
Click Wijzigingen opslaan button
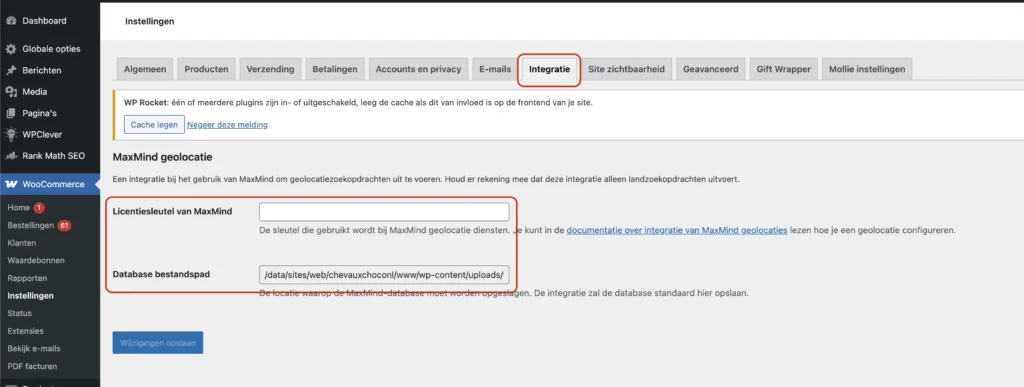click(x=157, y=343)
